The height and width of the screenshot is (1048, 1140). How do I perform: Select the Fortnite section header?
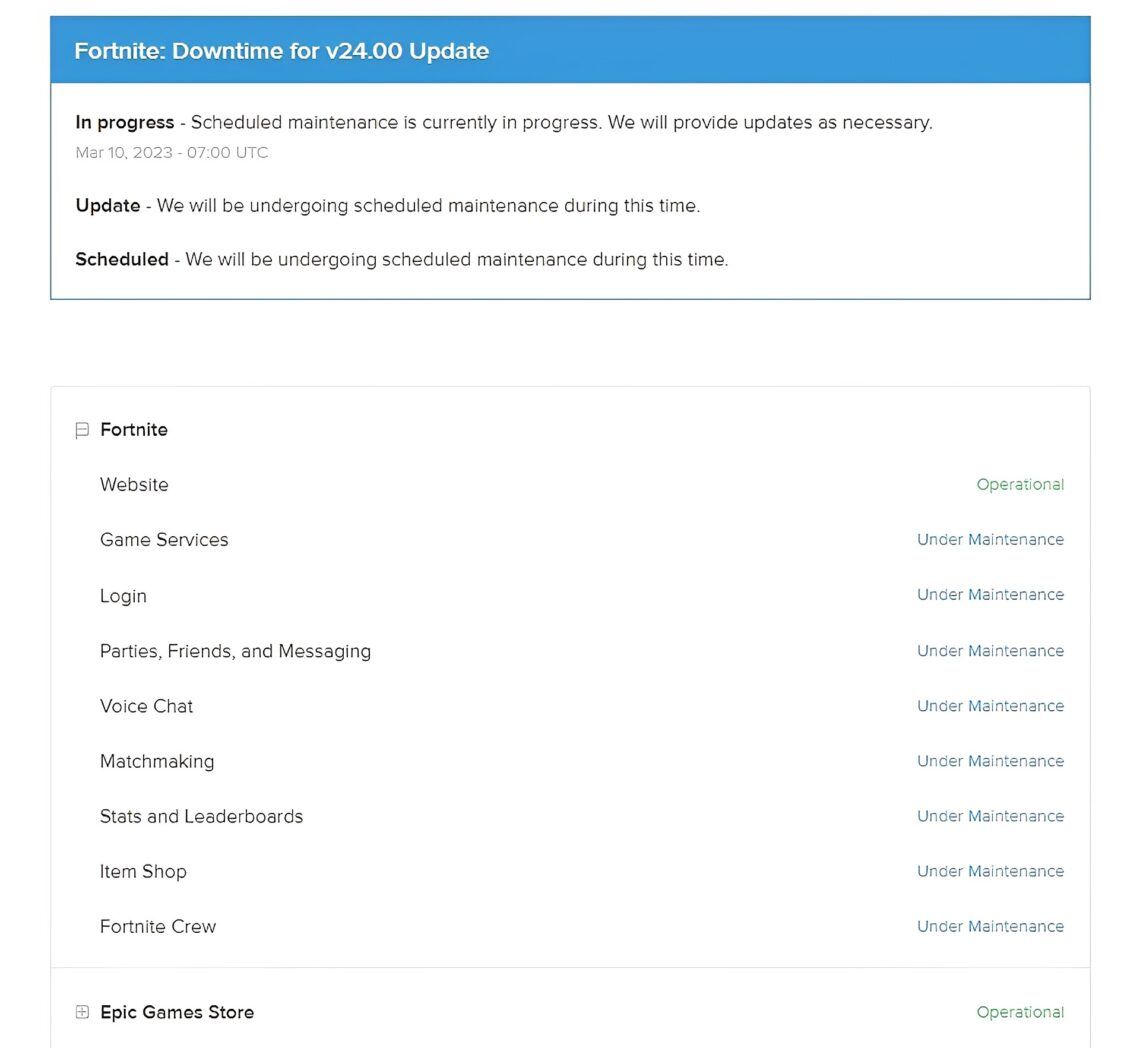pyautogui.click(x=134, y=429)
